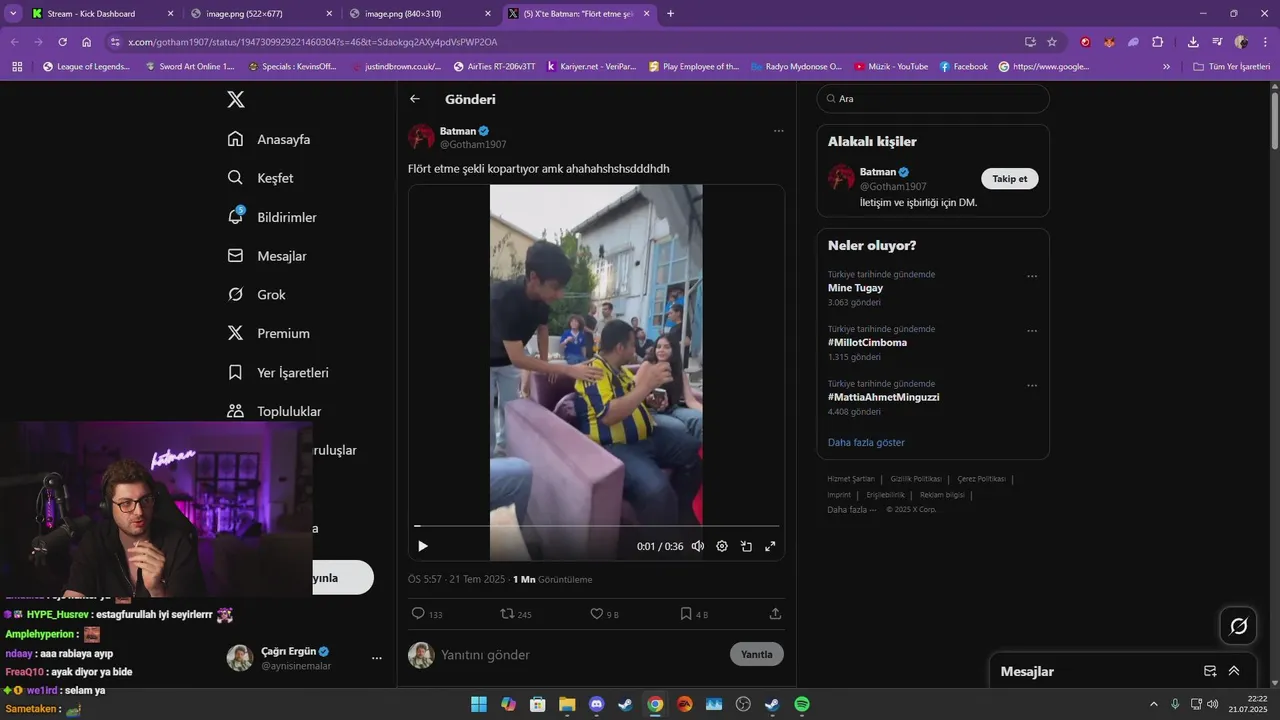
Task: Open more options for Mine Tugay trend
Action: (x=1032, y=277)
